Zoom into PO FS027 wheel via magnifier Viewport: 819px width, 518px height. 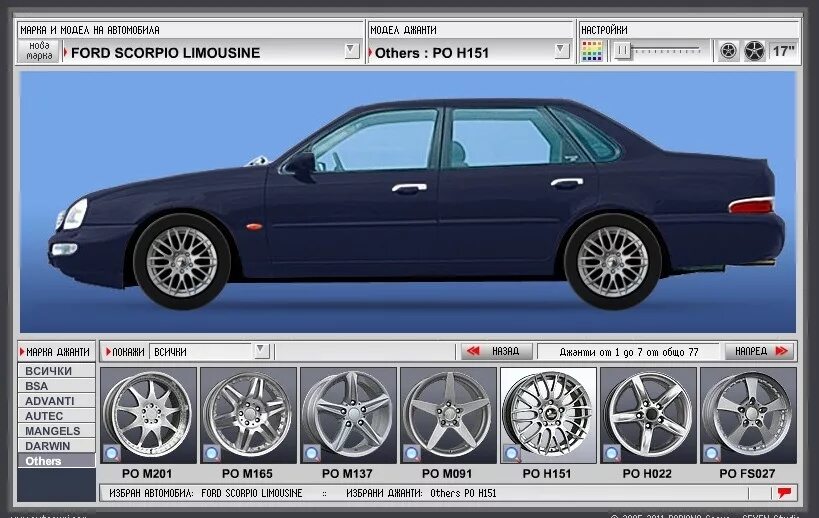tap(712, 453)
